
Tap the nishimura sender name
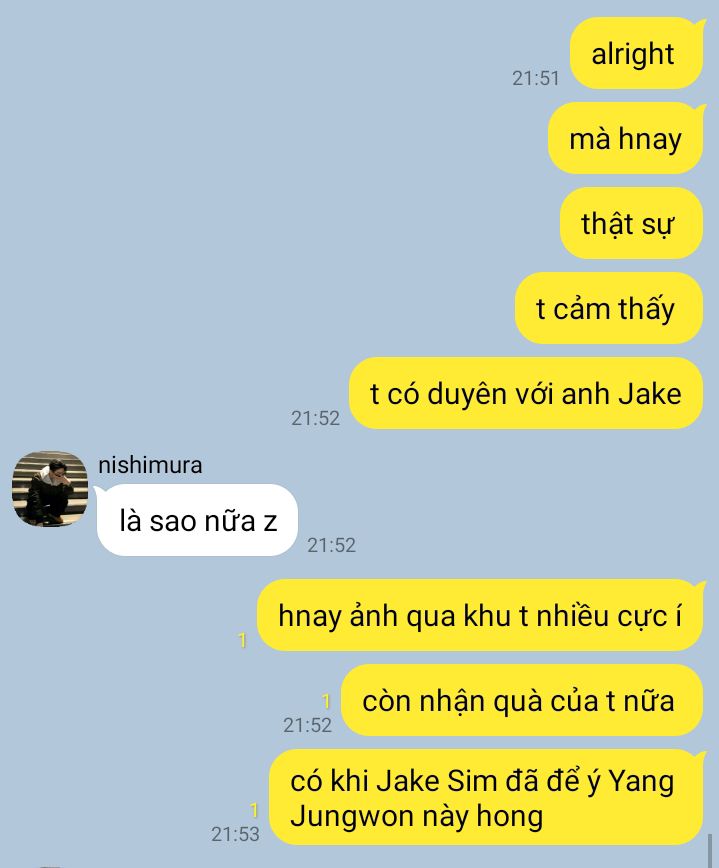pos(150,465)
